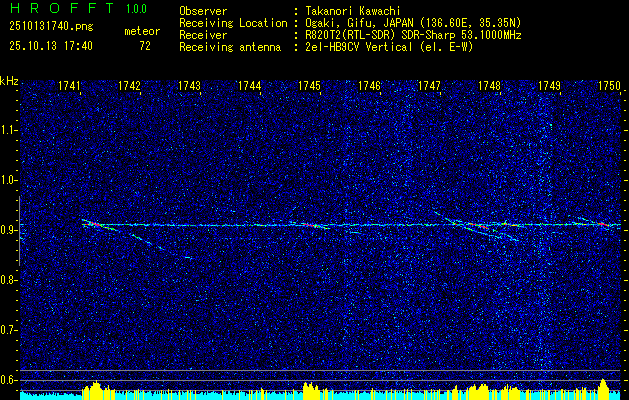Click the Receiving antenna label

[x=230, y=47]
